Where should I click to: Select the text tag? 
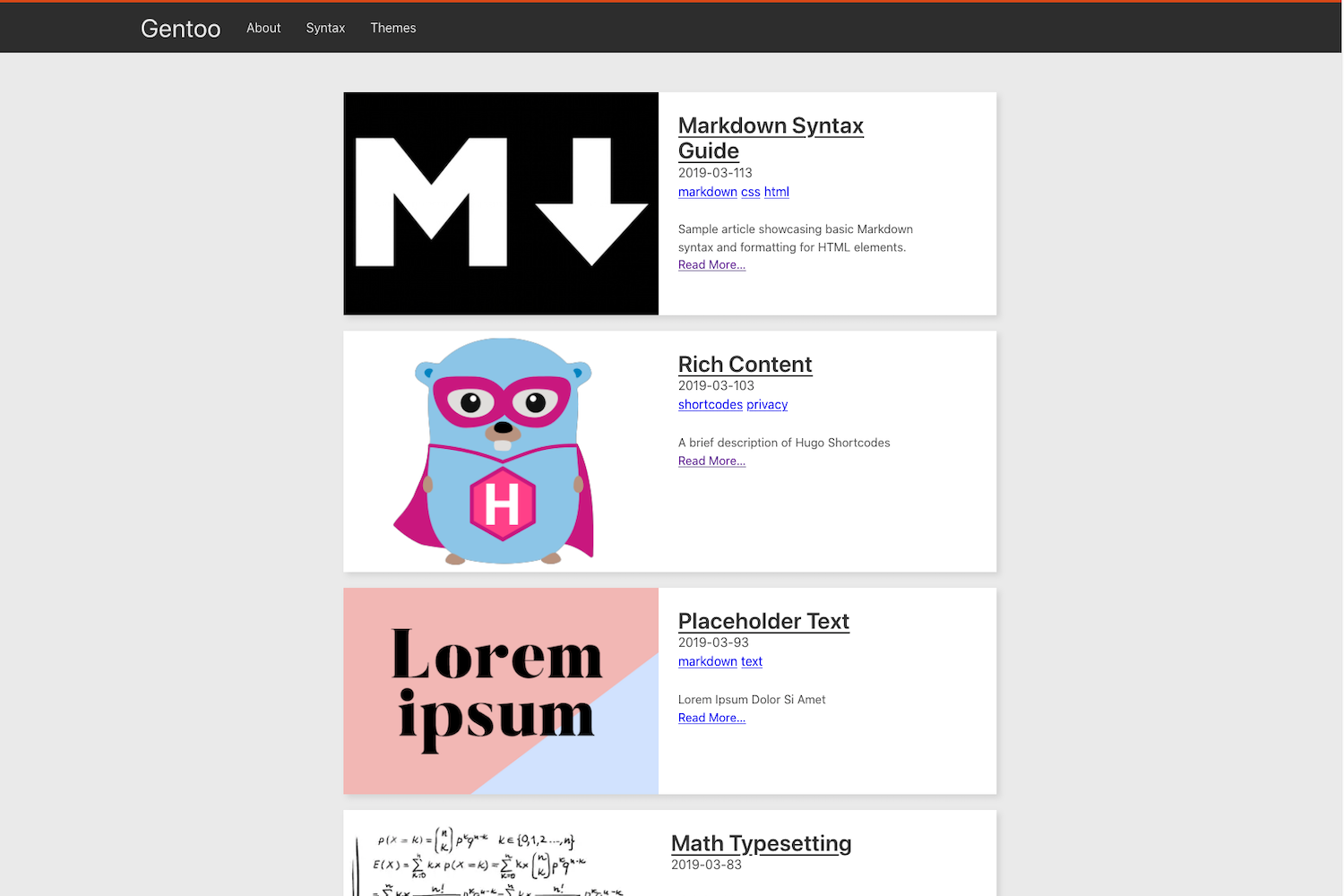[752, 661]
